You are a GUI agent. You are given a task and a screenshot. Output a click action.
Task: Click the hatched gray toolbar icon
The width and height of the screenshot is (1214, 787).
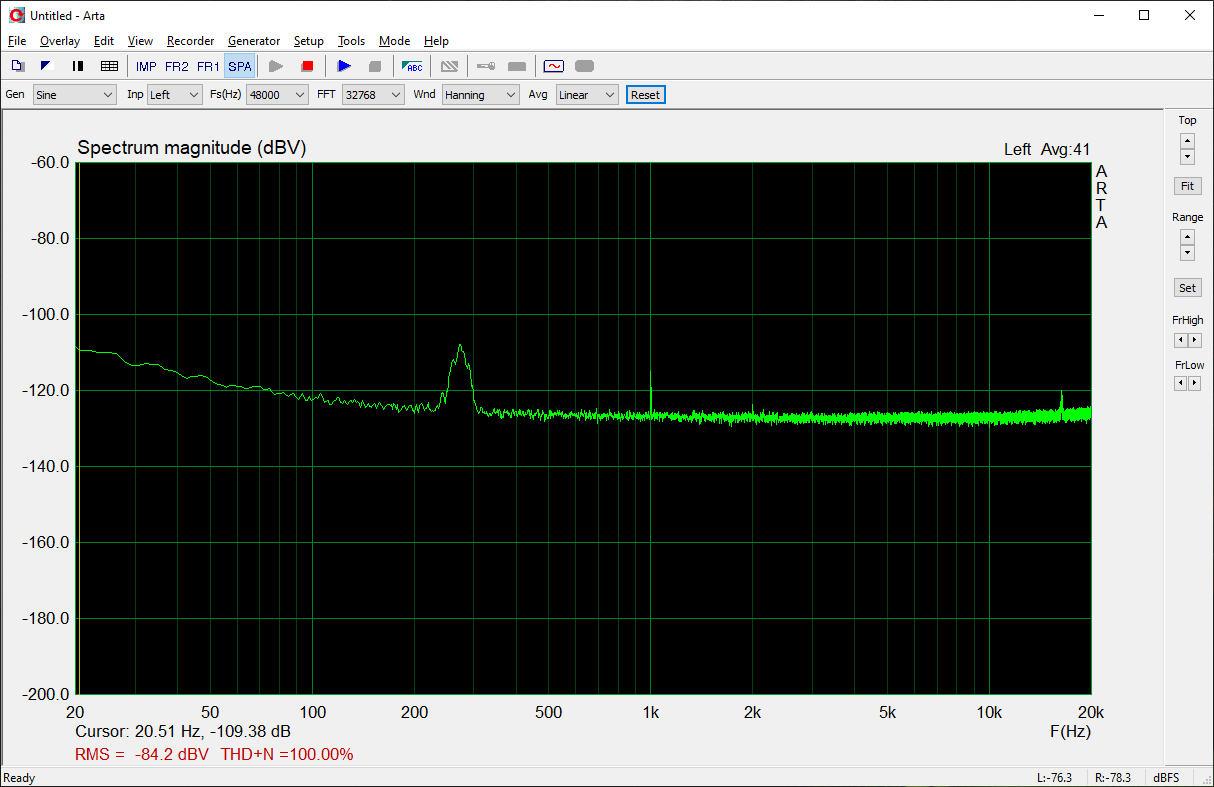coord(449,66)
